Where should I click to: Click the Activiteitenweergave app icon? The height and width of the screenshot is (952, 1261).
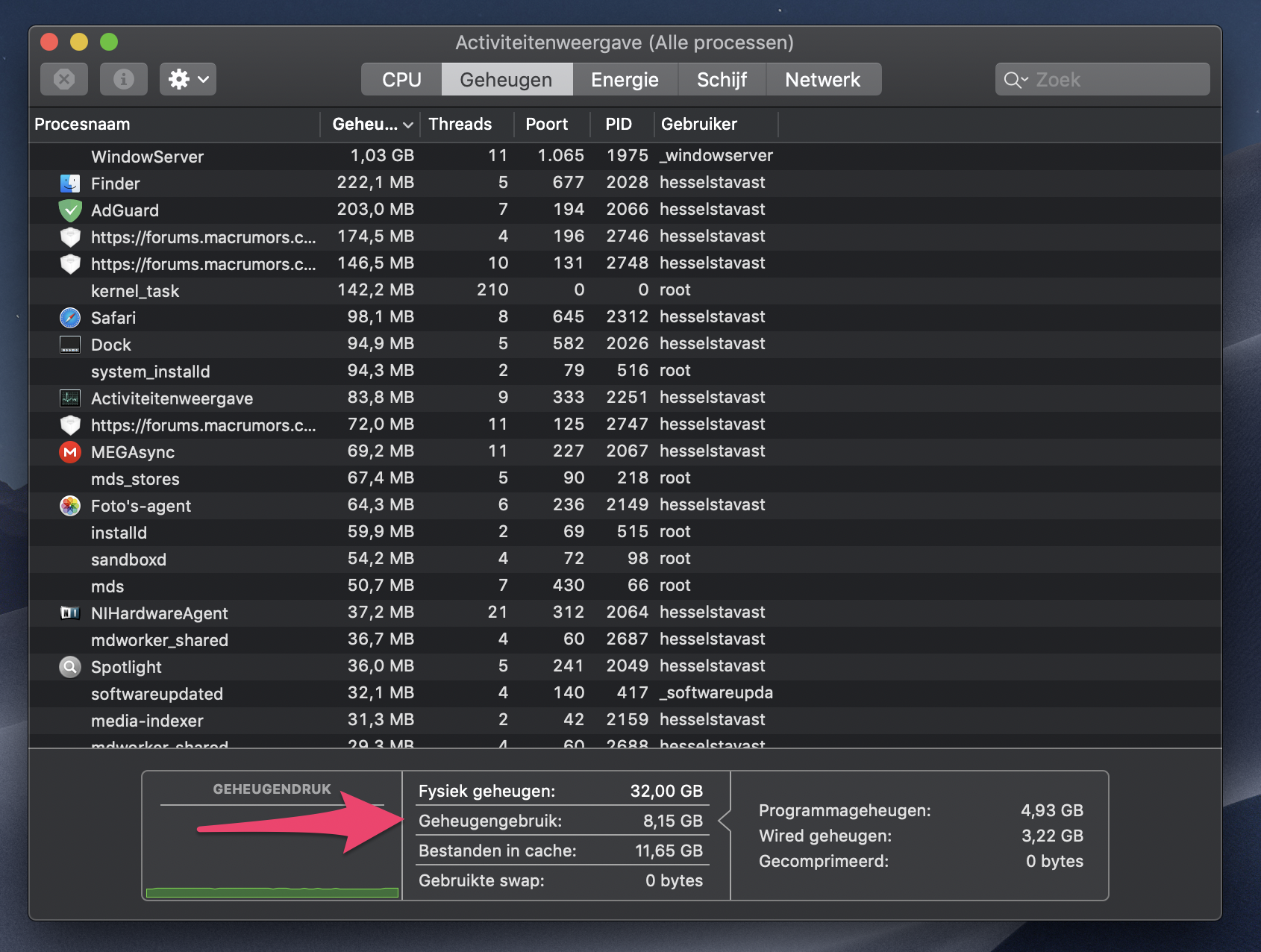point(70,398)
